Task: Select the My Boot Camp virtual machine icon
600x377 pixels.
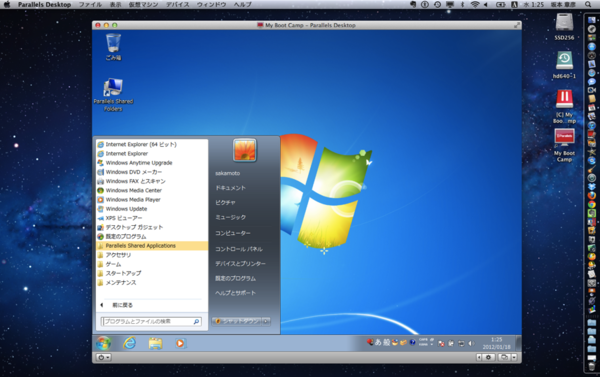Action: (x=564, y=145)
